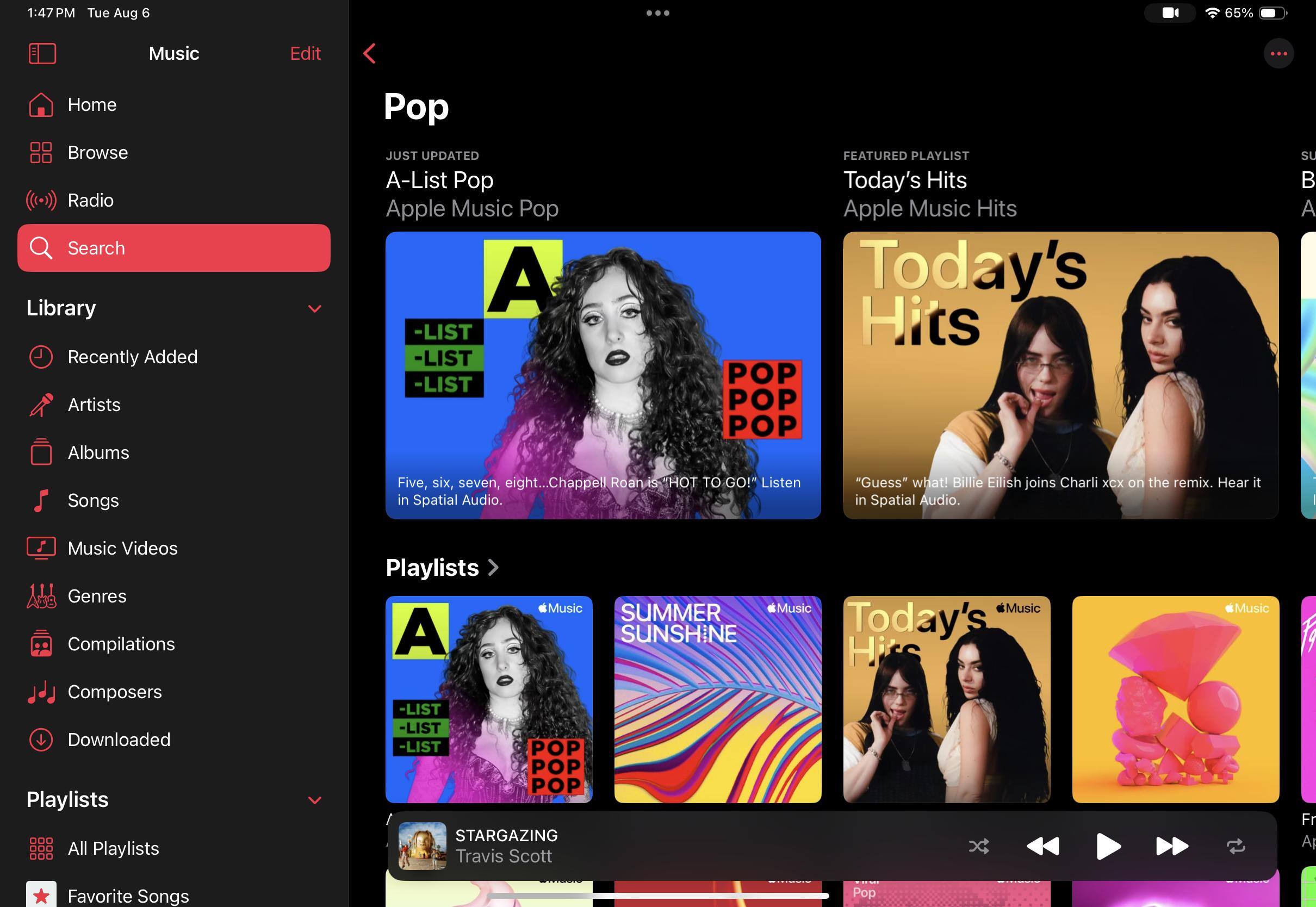Go back using the red chevron
Screen dimensions: 1316x907
[369, 53]
